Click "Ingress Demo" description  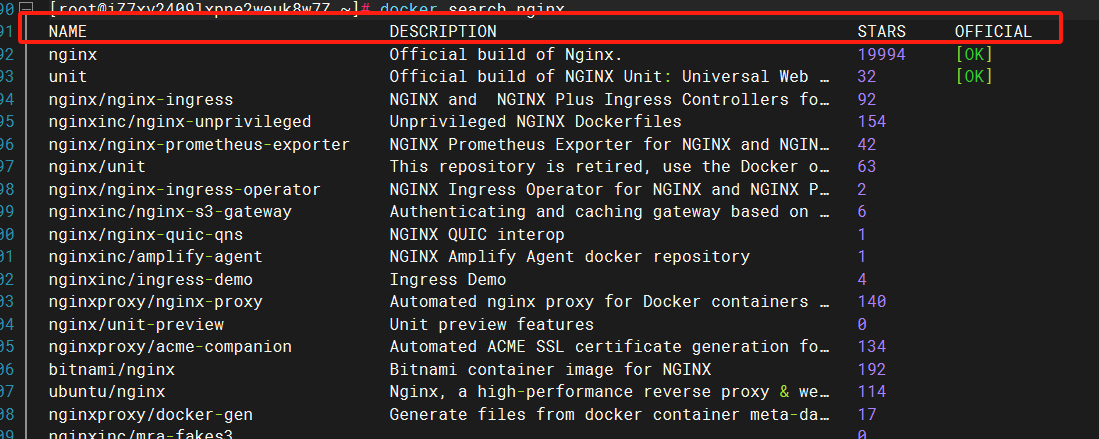448,279
